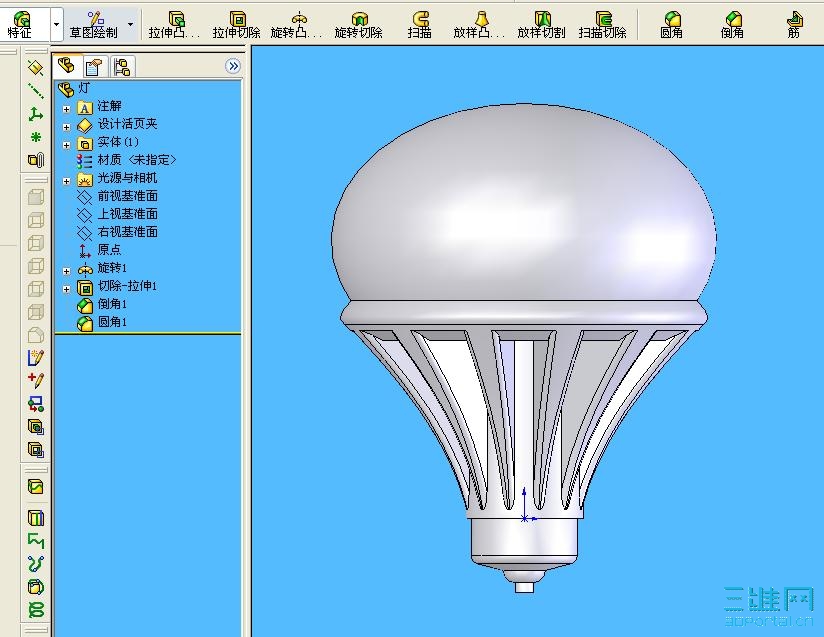
Task: Click the reference axis icon in left toolbar
Action: coord(35,91)
